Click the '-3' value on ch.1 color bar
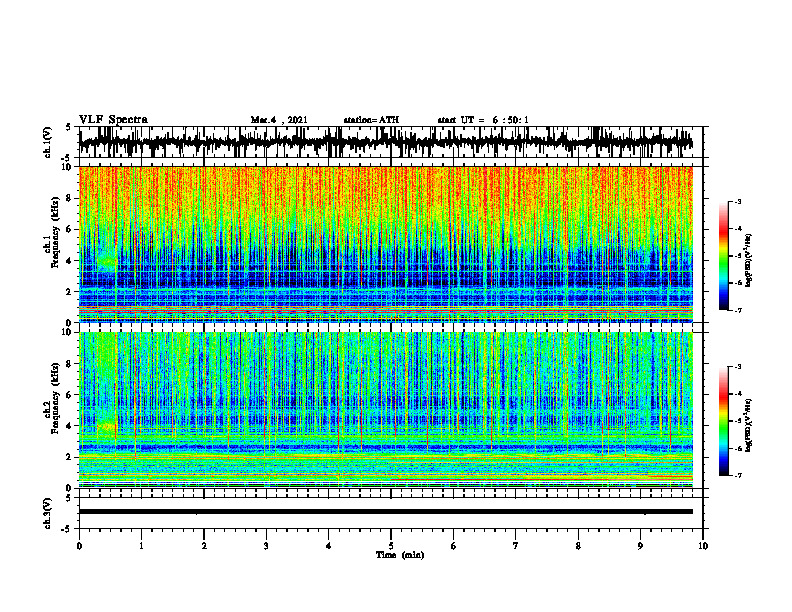792x612 pixels. tap(737, 202)
